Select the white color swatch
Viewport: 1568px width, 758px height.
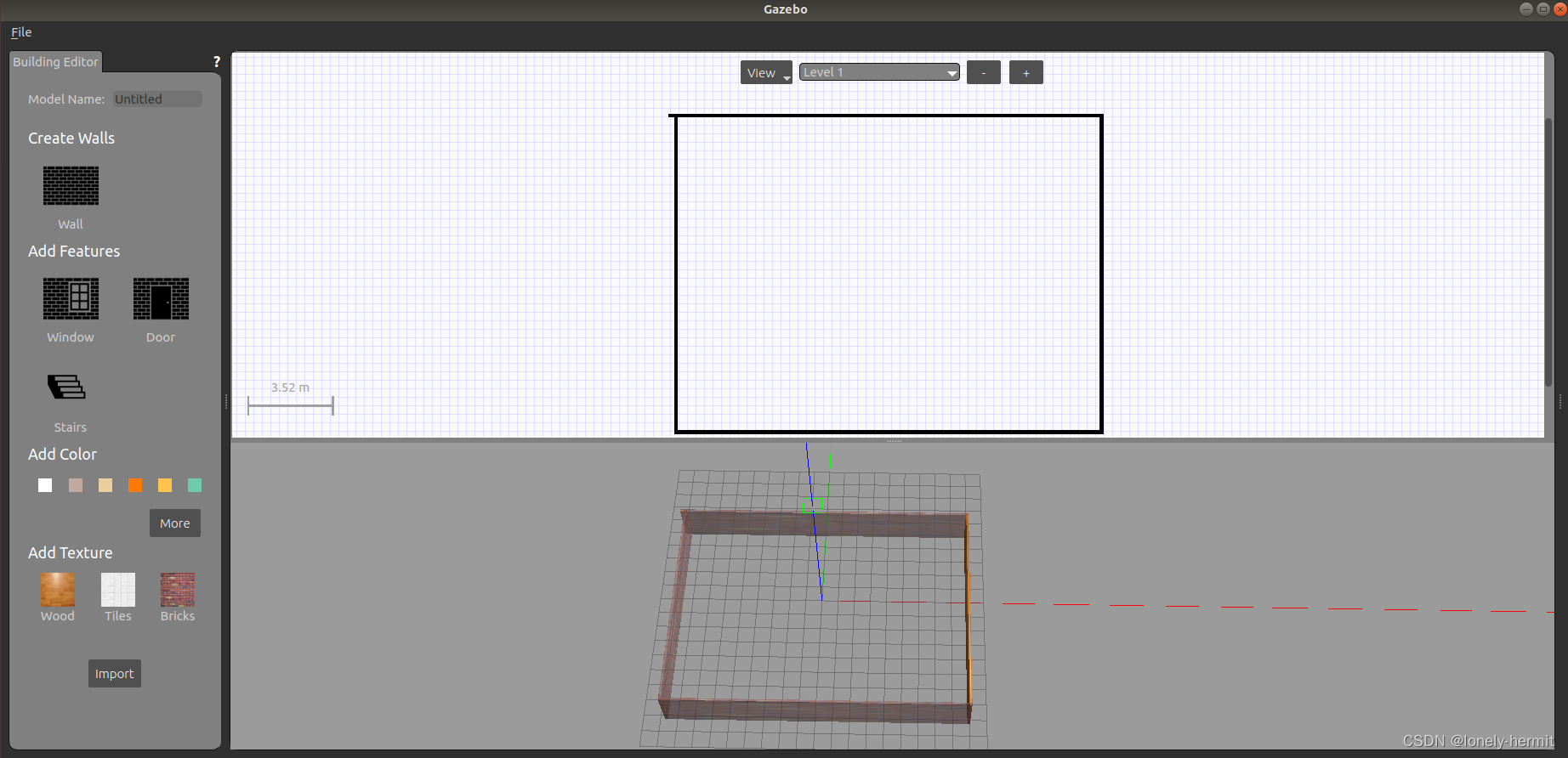click(45, 485)
